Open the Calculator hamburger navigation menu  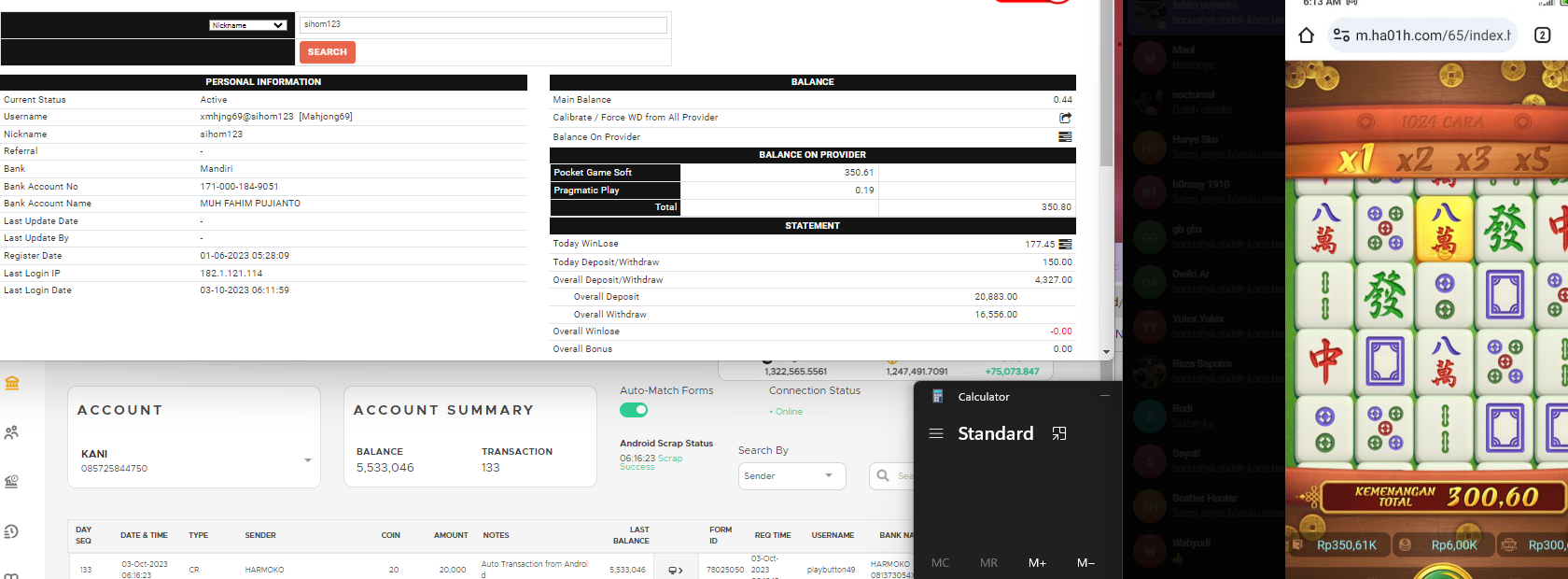(x=936, y=433)
